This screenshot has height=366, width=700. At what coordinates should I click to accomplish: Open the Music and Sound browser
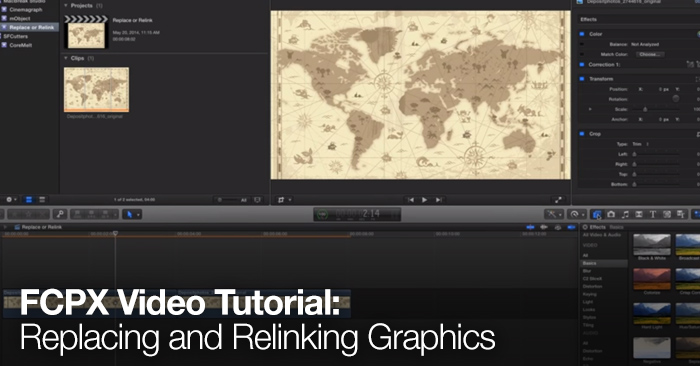pos(625,214)
